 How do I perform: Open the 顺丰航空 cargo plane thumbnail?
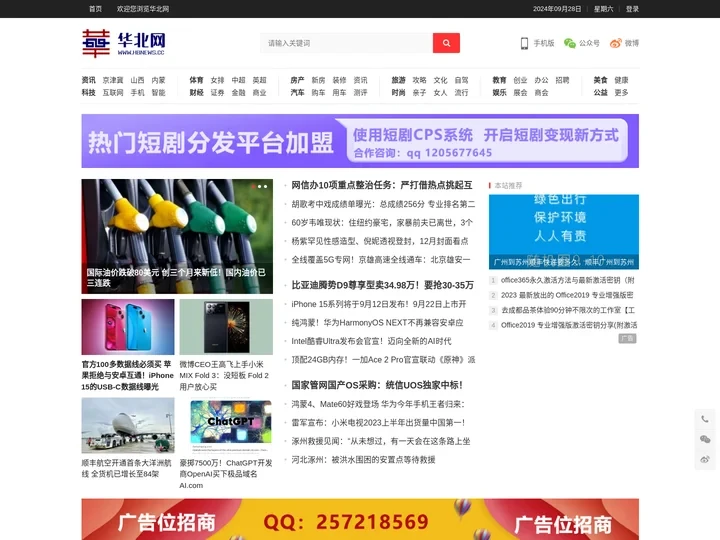[x=128, y=426]
